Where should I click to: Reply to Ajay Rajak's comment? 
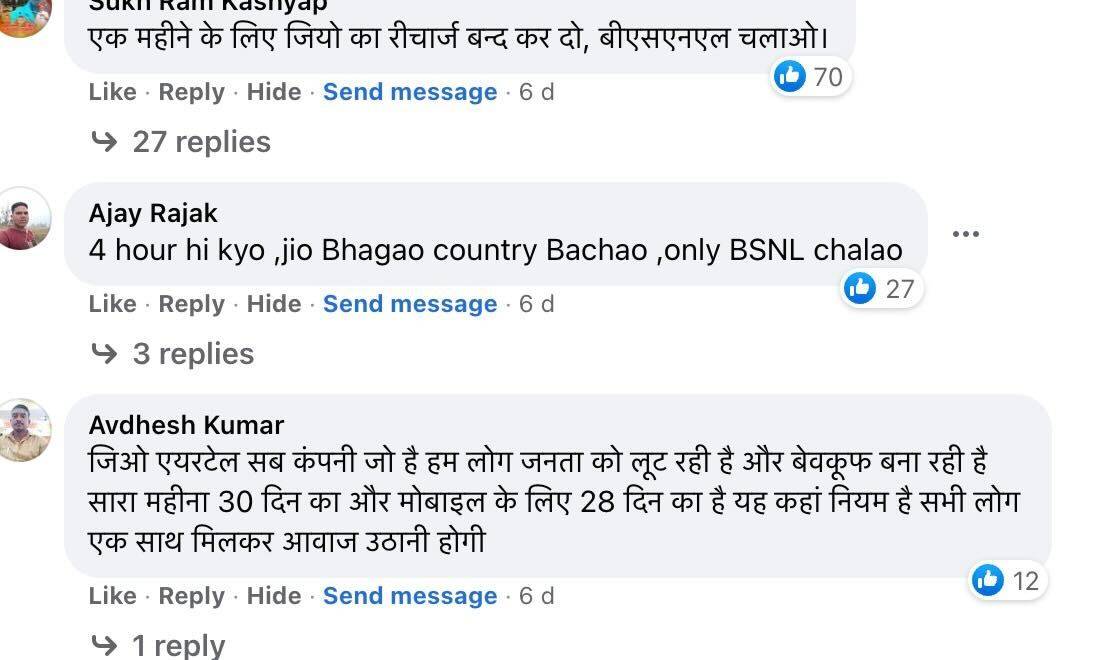[x=191, y=304]
